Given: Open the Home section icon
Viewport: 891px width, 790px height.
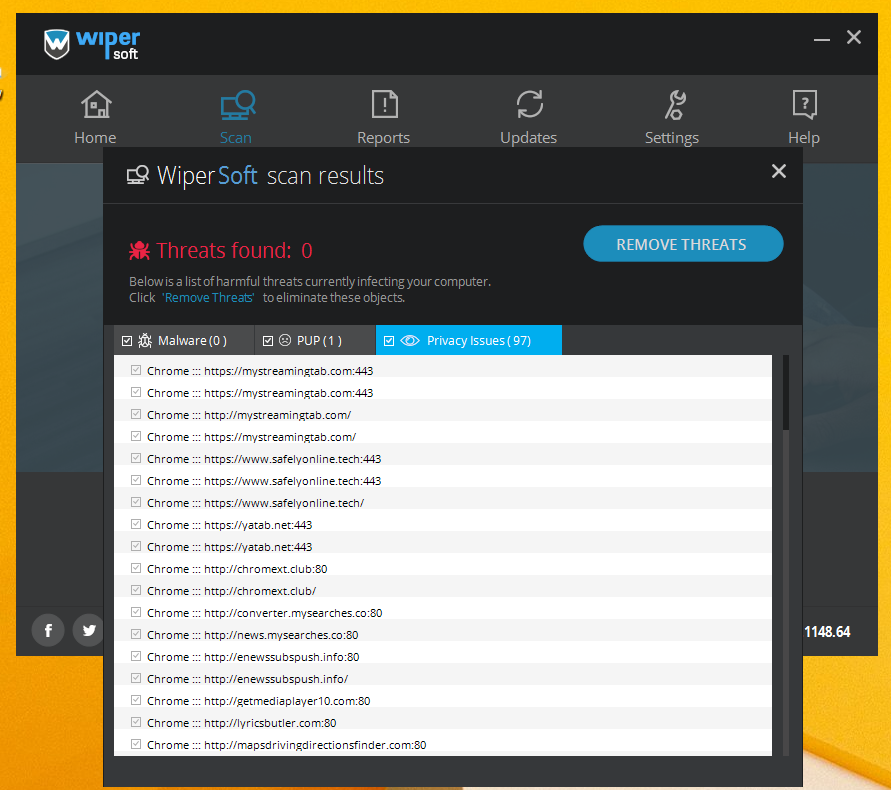Looking at the screenshot, I should (x=96, y=105).
